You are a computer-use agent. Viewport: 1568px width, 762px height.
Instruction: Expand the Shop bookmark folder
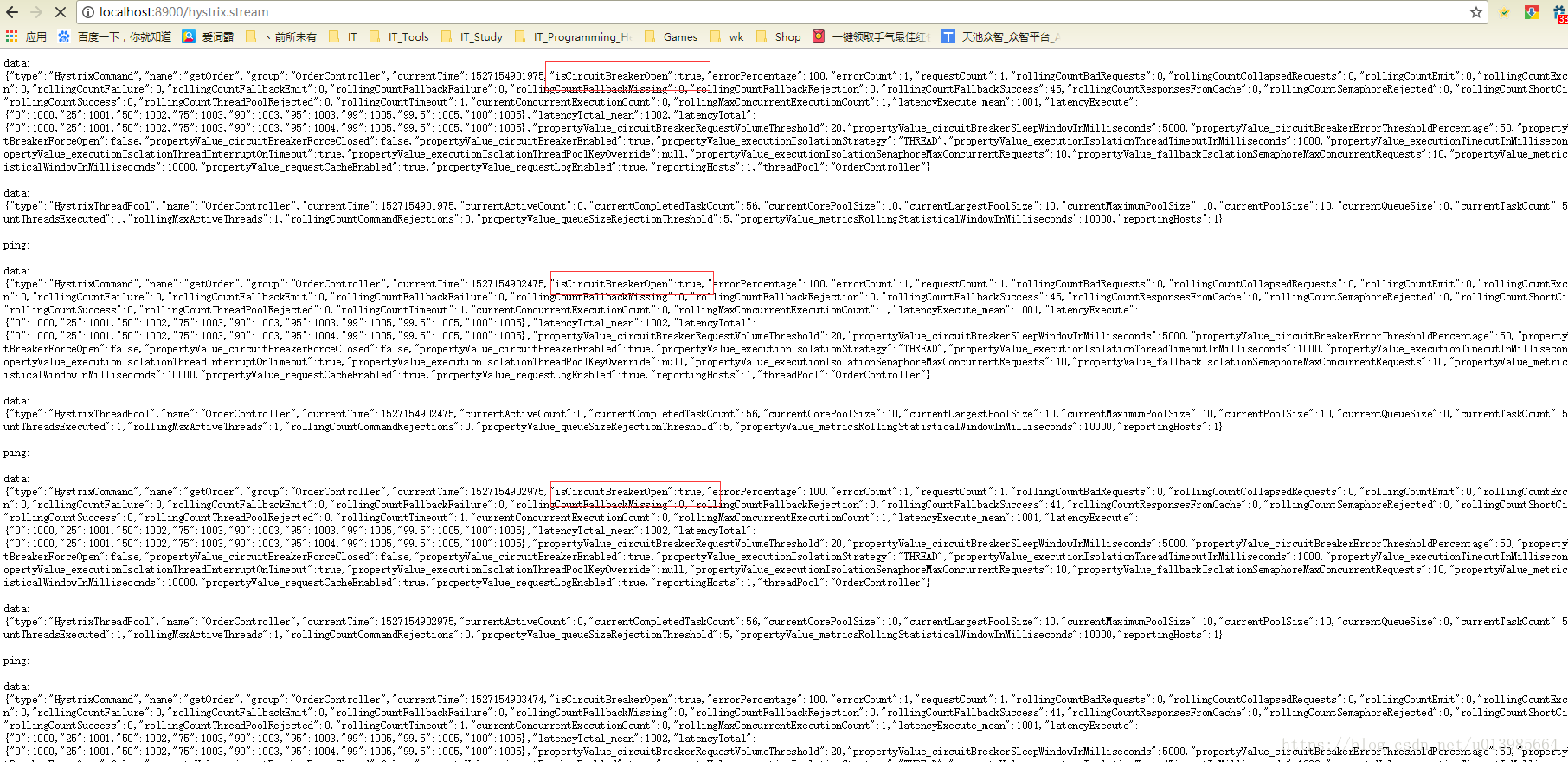778,36
